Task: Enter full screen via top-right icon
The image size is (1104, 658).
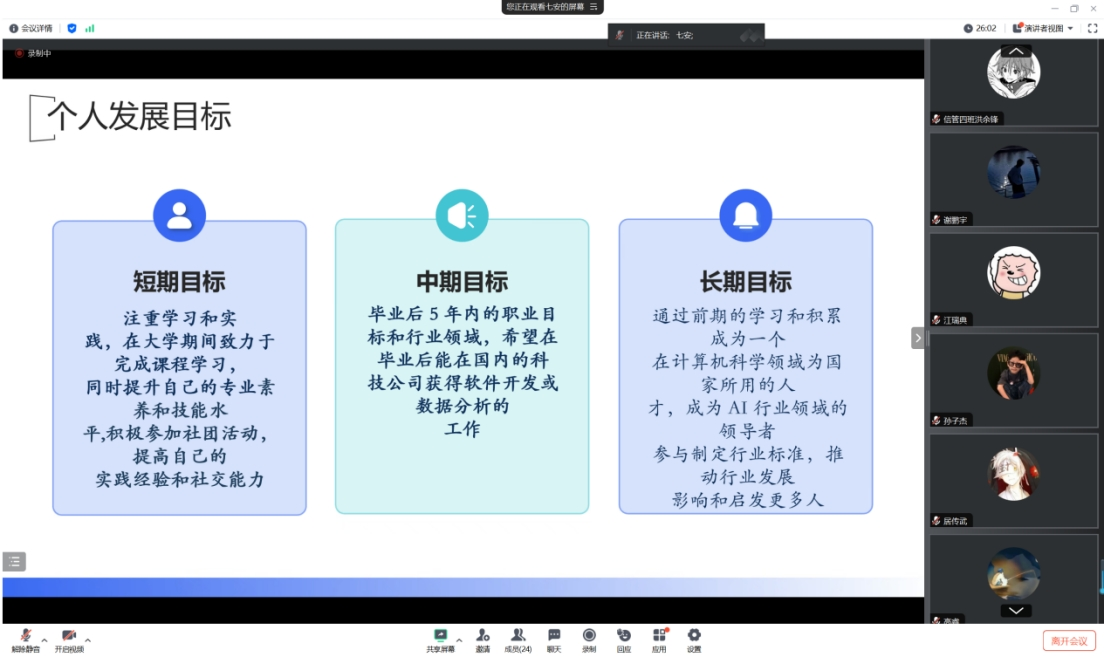Action: 1092,28
